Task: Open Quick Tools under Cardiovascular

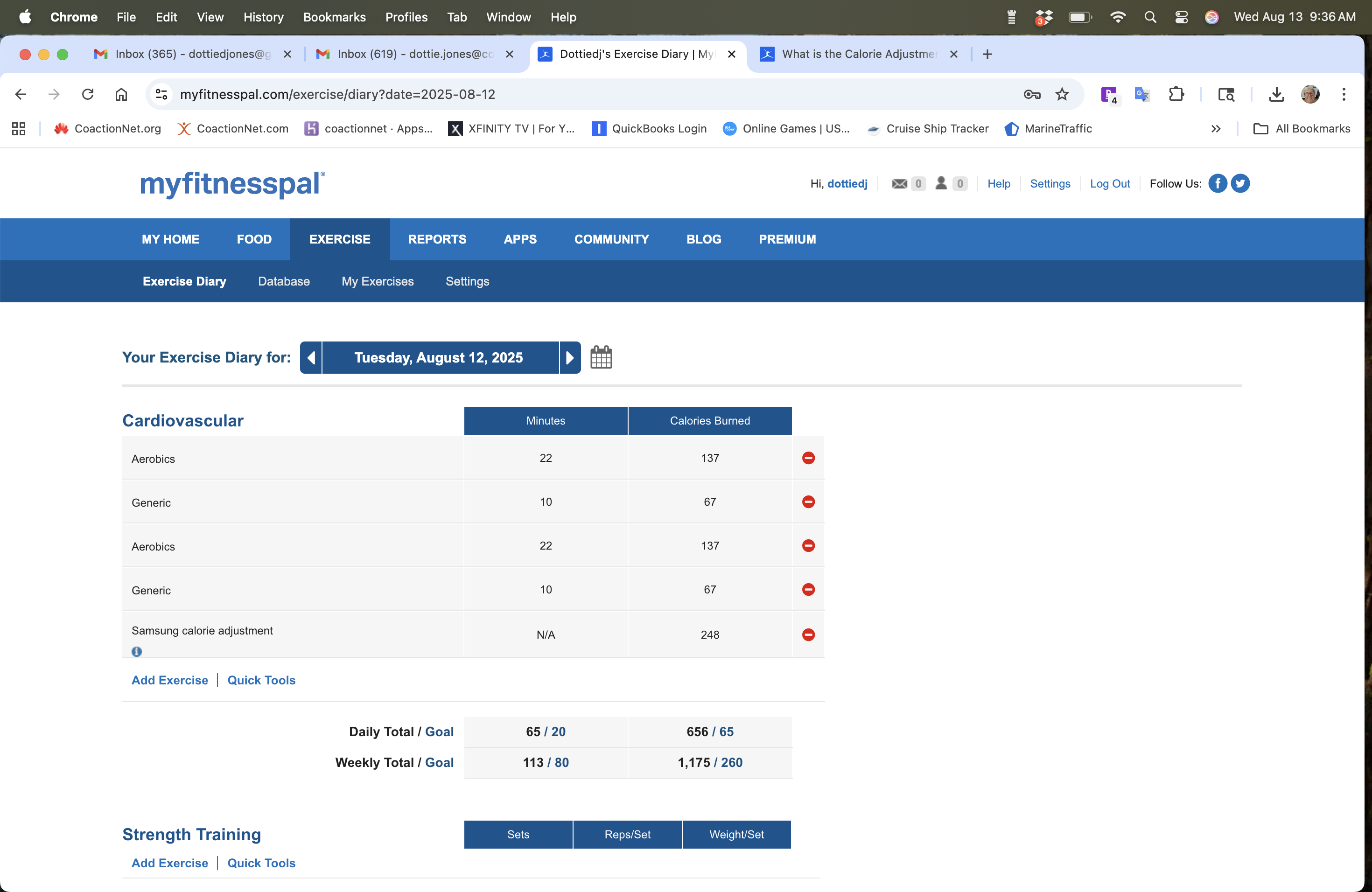Action: [x=261, y=680]
